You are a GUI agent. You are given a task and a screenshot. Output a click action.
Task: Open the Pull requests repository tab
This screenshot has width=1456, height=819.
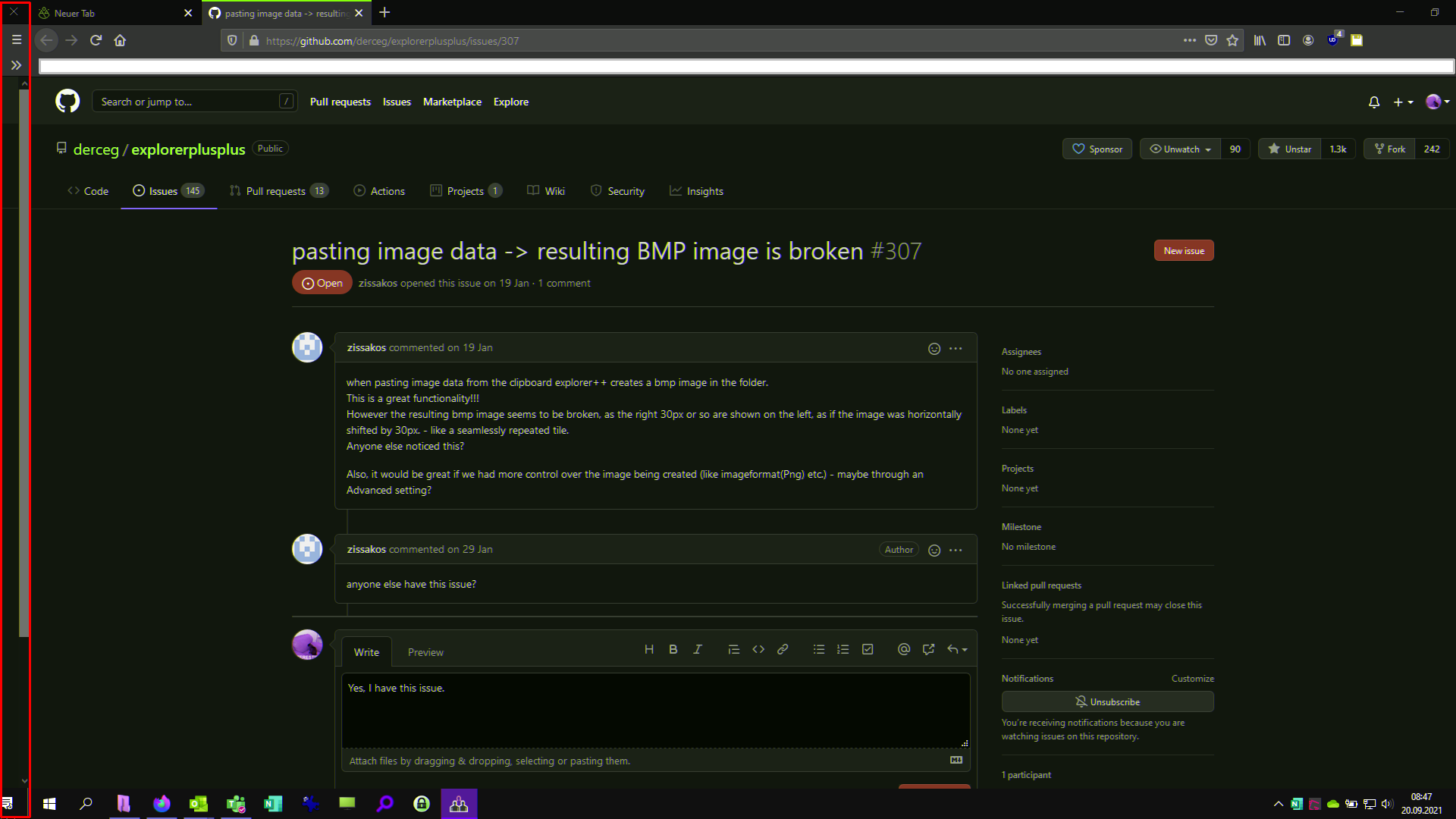277,191
